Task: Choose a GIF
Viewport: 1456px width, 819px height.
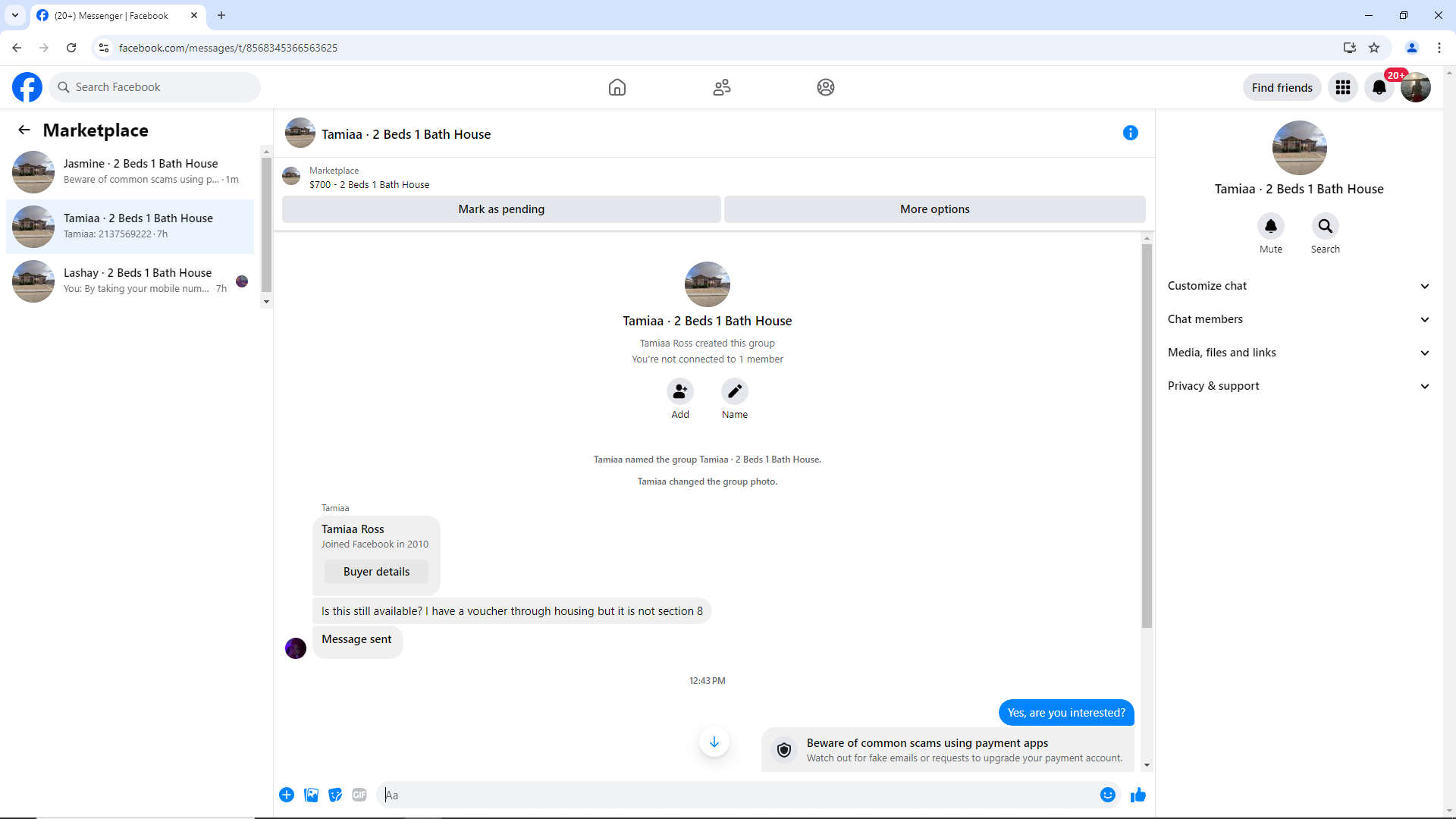Action: [x=359, y=795]
